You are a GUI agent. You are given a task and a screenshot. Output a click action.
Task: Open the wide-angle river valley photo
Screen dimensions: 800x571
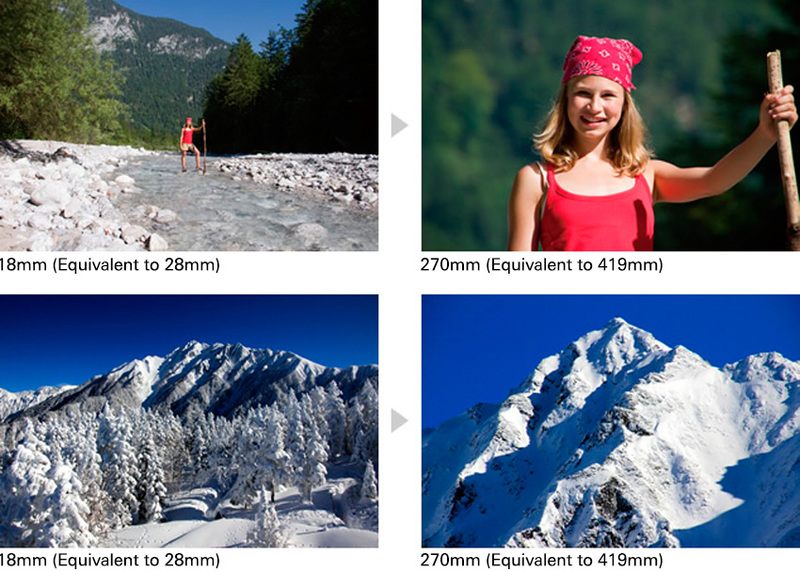click(x=189, y=125)
